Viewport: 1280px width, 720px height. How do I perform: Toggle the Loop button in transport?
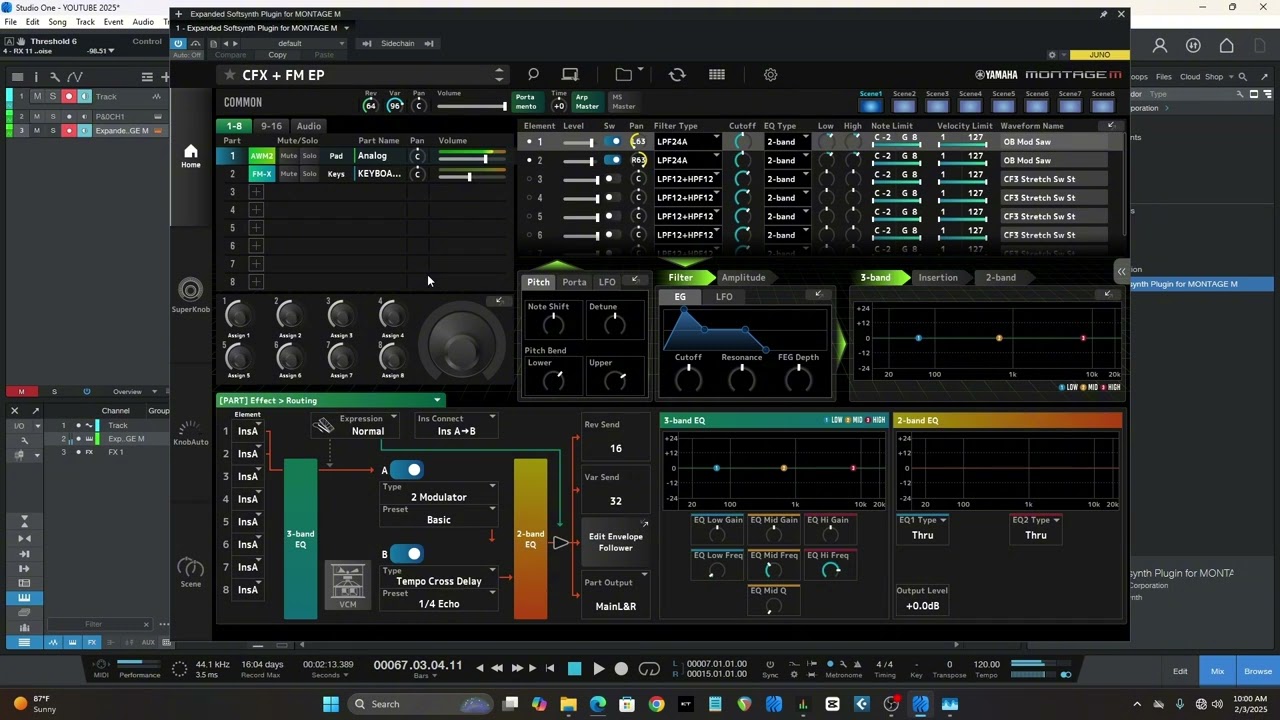click(x=649, y=669)
